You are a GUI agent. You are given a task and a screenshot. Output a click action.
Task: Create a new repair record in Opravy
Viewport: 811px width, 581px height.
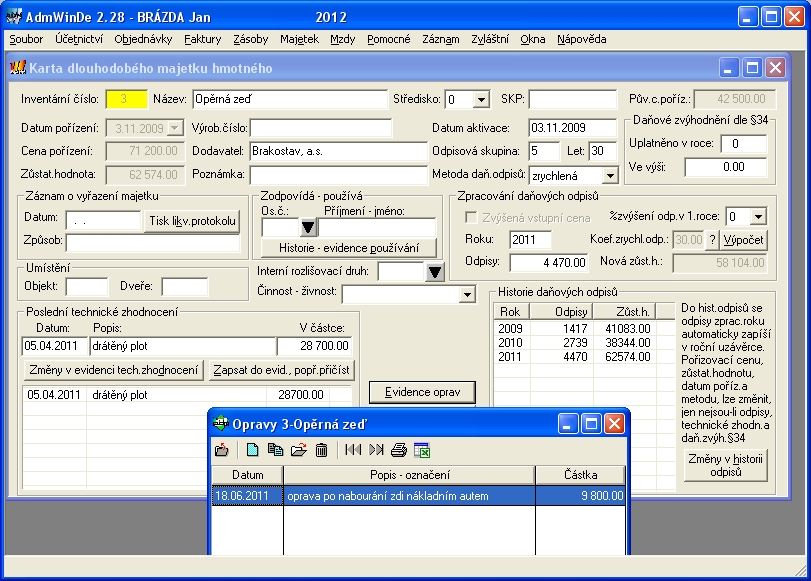coord(252,450)
